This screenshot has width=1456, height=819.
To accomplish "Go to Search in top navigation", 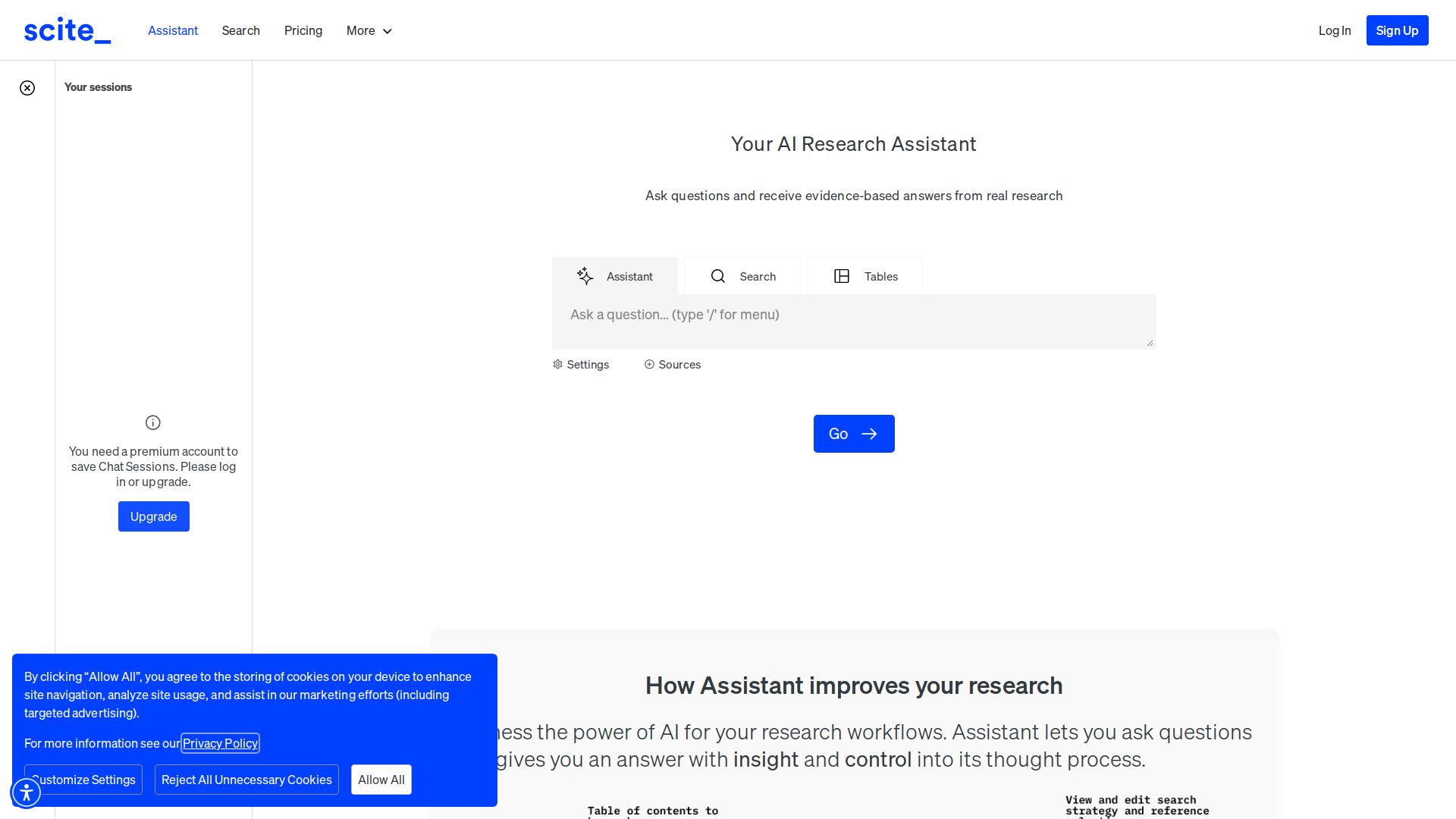I will click(240, 30).
